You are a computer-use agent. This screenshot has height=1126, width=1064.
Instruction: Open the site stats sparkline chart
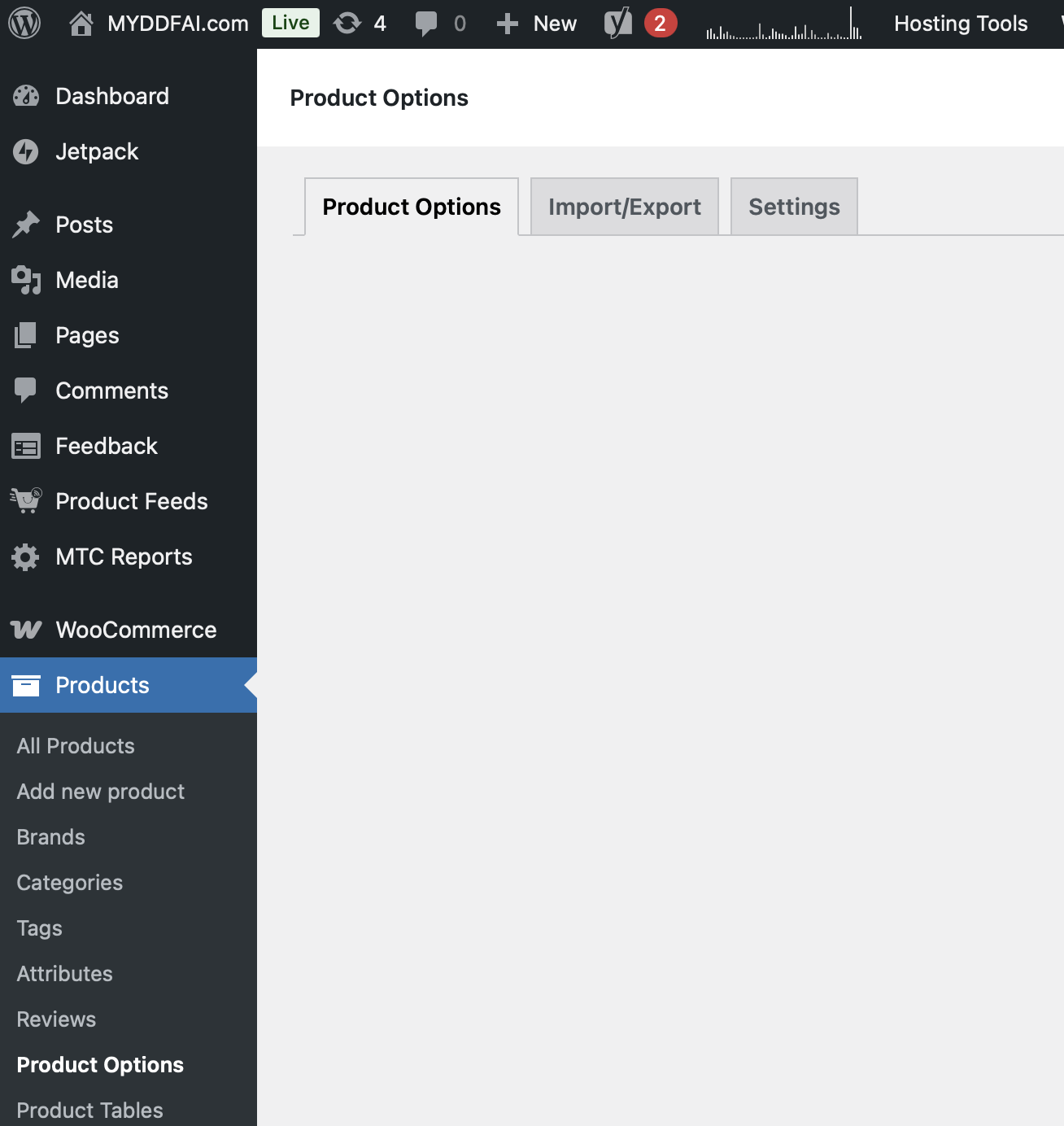point(784,24)
